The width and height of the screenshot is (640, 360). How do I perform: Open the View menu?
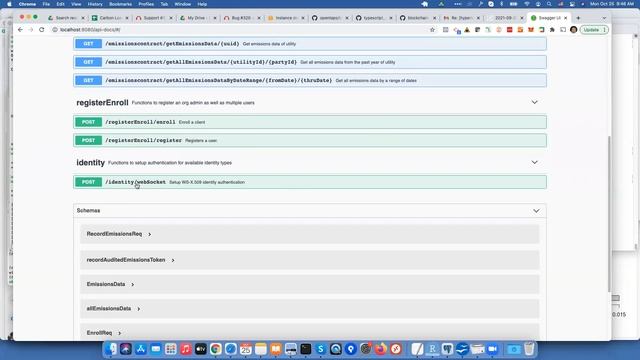click(76, 4)
